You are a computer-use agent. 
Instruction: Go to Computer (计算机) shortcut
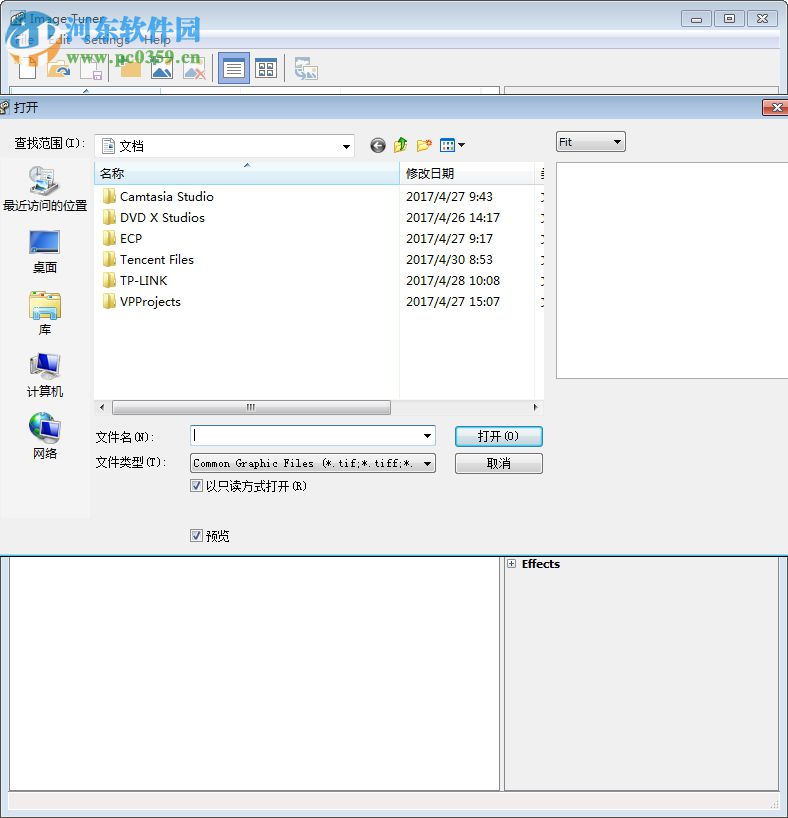coord(45,376)
